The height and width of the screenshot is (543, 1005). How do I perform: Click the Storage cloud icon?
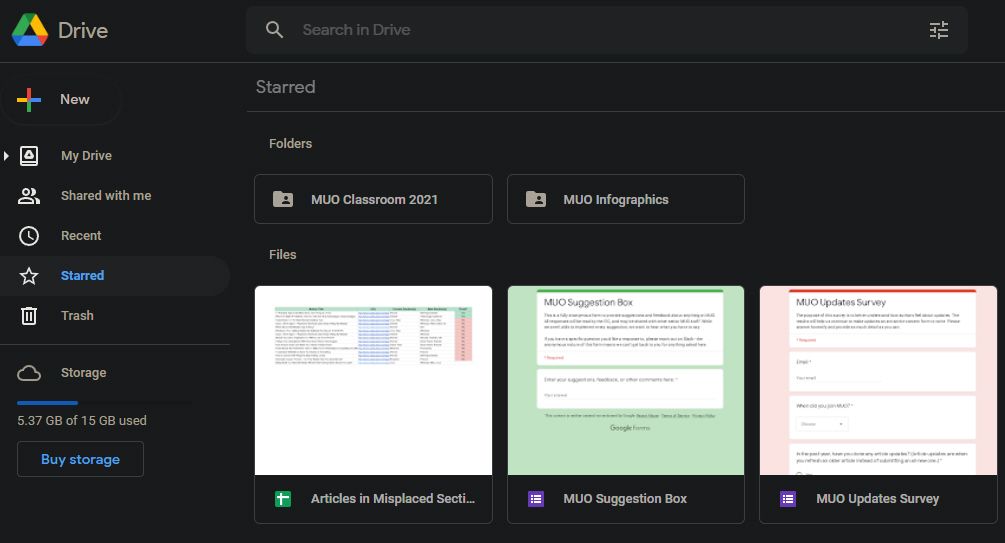coord(29,373)
